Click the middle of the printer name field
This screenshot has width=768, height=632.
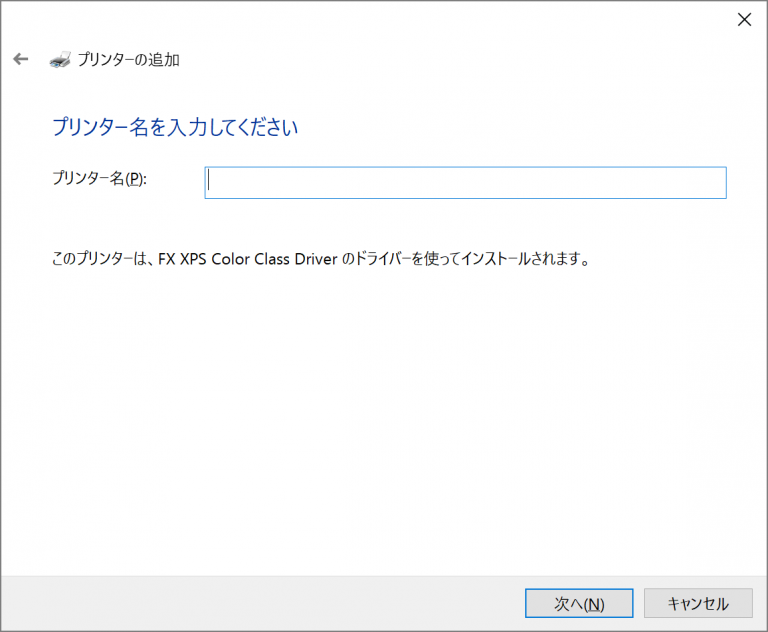point(465,183)
